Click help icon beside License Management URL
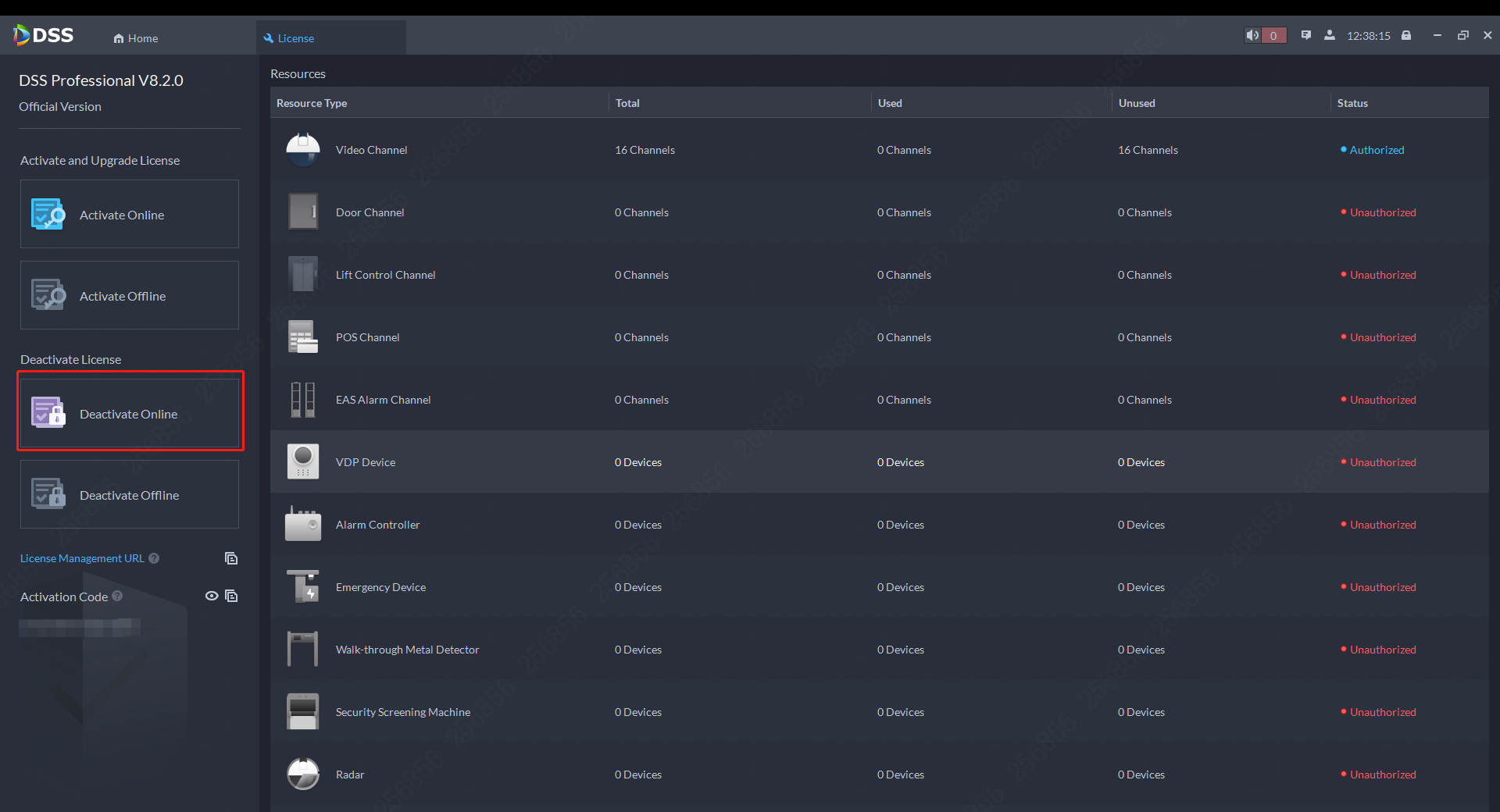The height and width of the screenshot is (812, 1500). (x=154, y=558)
